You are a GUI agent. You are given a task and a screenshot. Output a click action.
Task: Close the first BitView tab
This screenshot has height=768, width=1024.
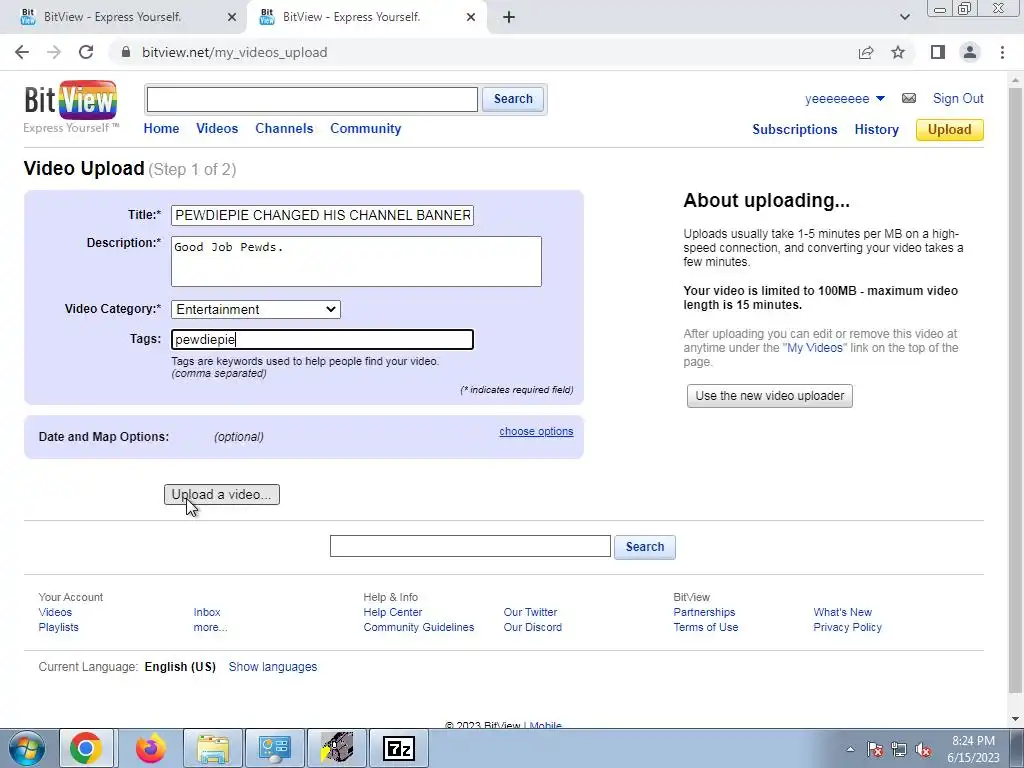232,17
